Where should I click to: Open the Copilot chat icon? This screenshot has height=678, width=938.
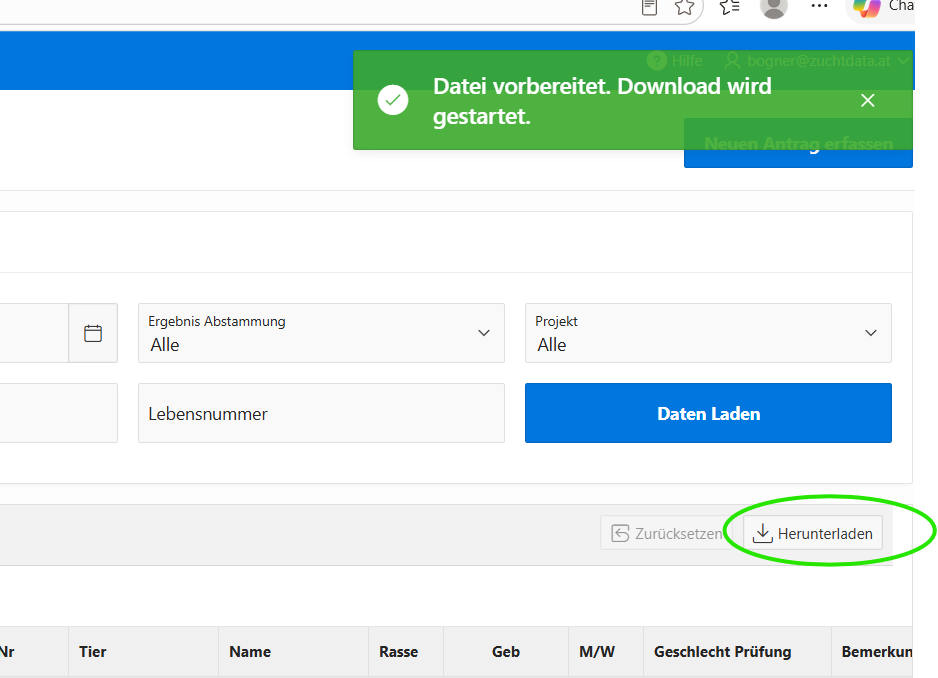pos(866,8)
